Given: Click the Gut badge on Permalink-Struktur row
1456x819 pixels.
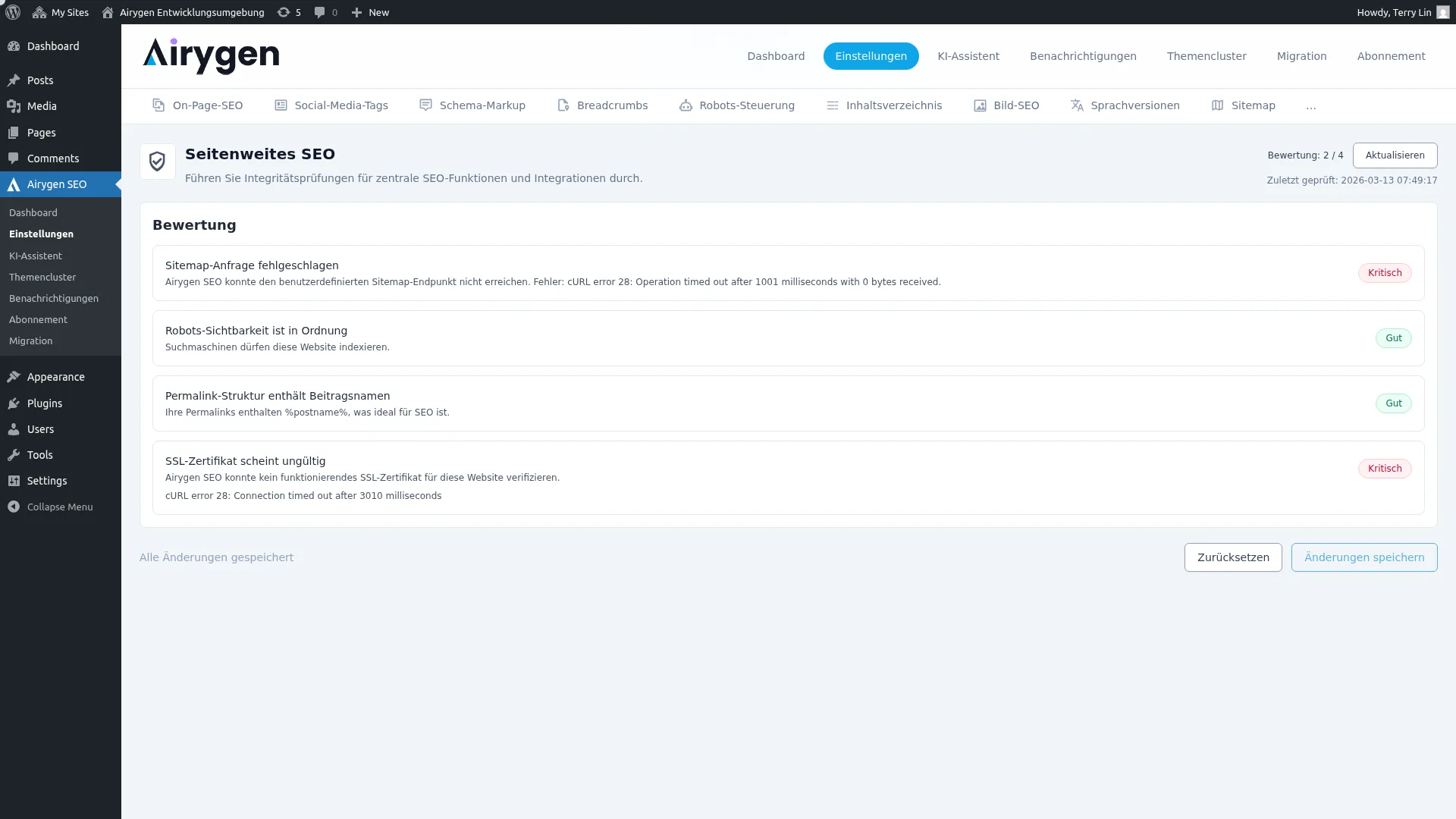Looking at the screenshot, I should 1394,403.
